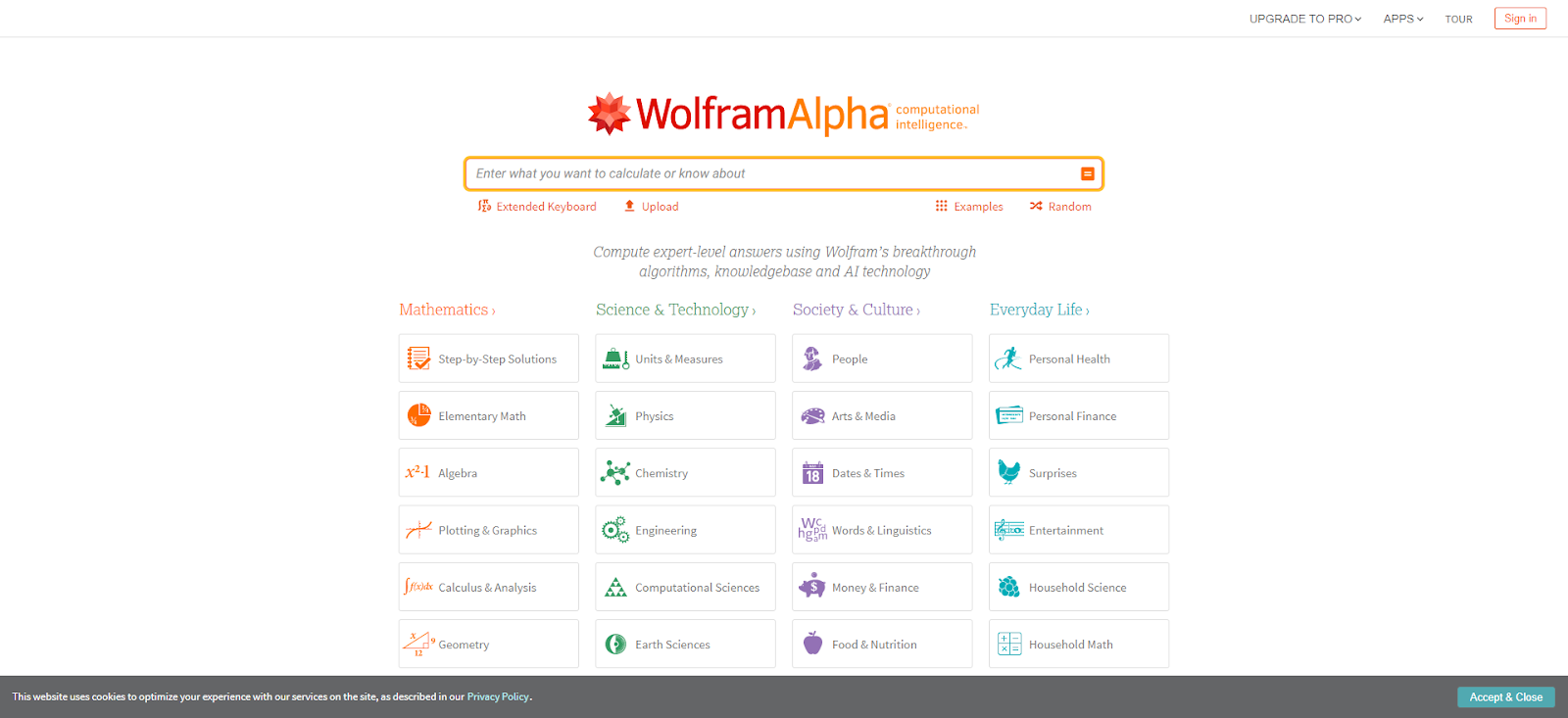Click the Money & Finance piggy bank icon
1568x718 pixels.
tap(812, 587)
